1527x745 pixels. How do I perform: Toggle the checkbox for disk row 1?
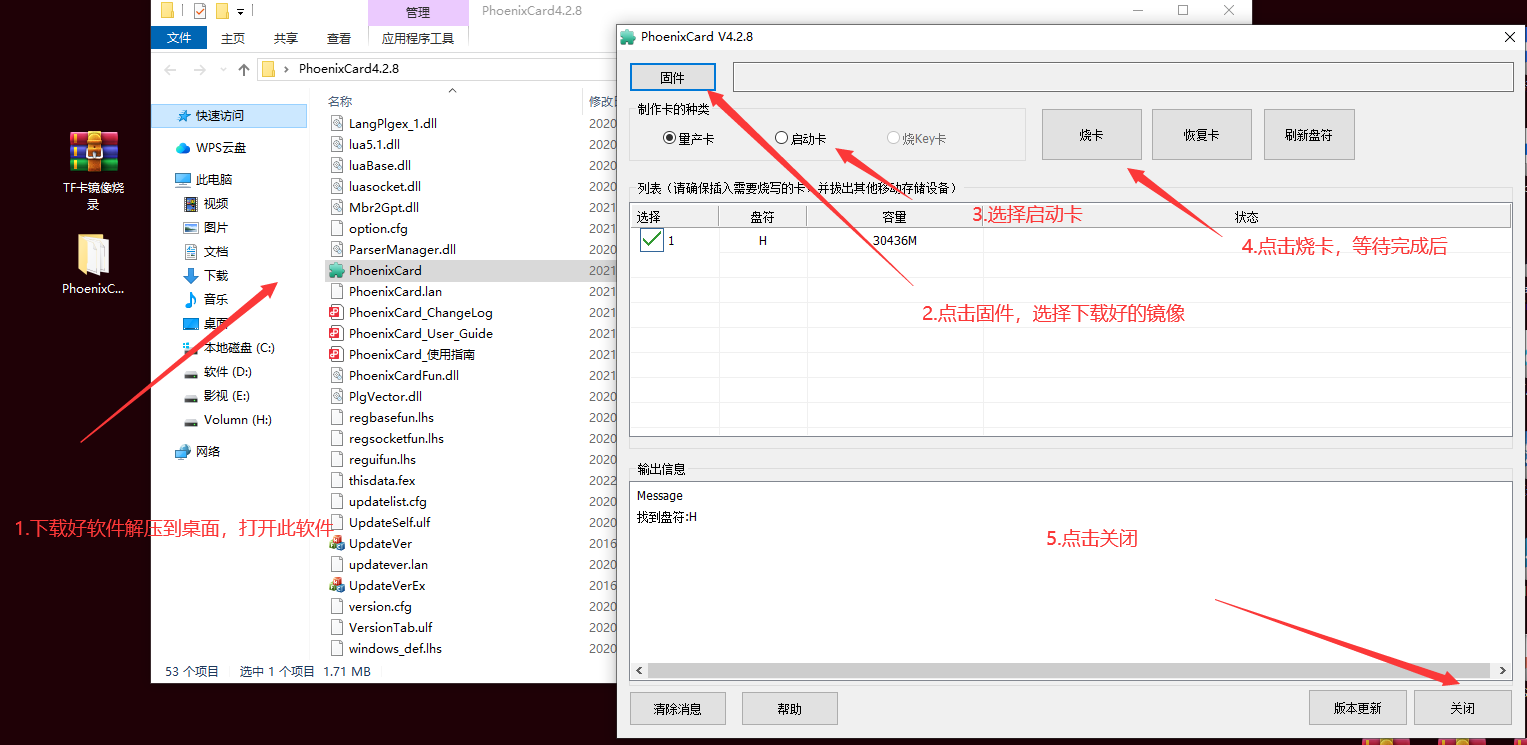tap(652, 240)
